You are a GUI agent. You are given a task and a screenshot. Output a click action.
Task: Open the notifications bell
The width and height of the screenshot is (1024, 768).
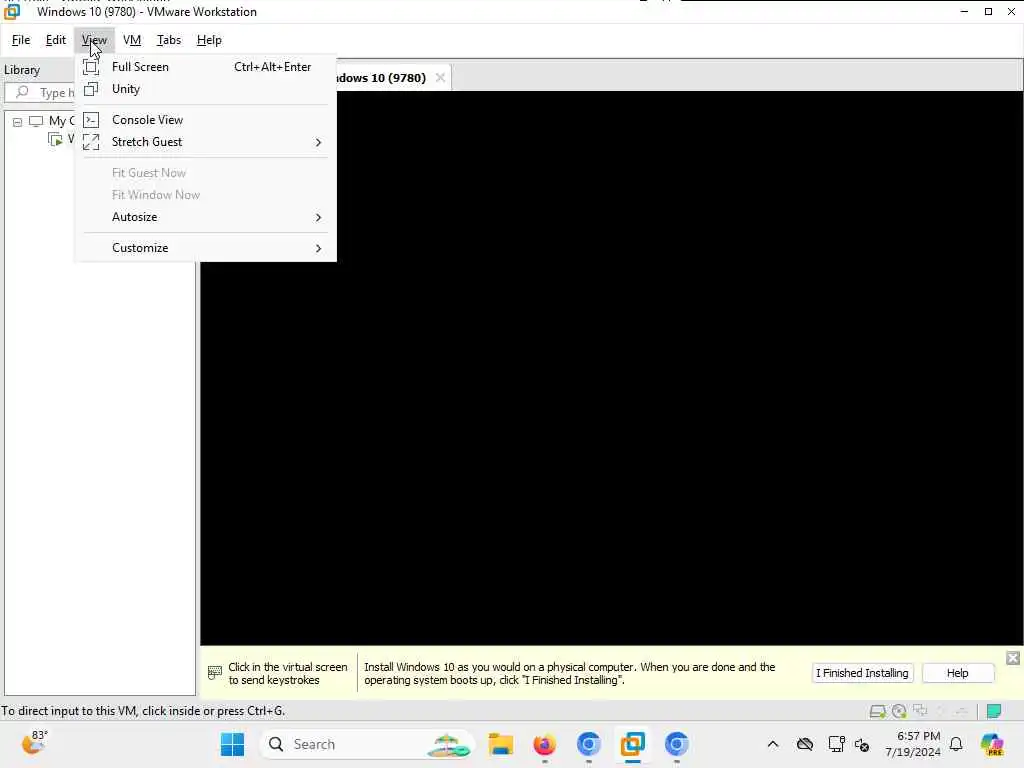point(956,744)
